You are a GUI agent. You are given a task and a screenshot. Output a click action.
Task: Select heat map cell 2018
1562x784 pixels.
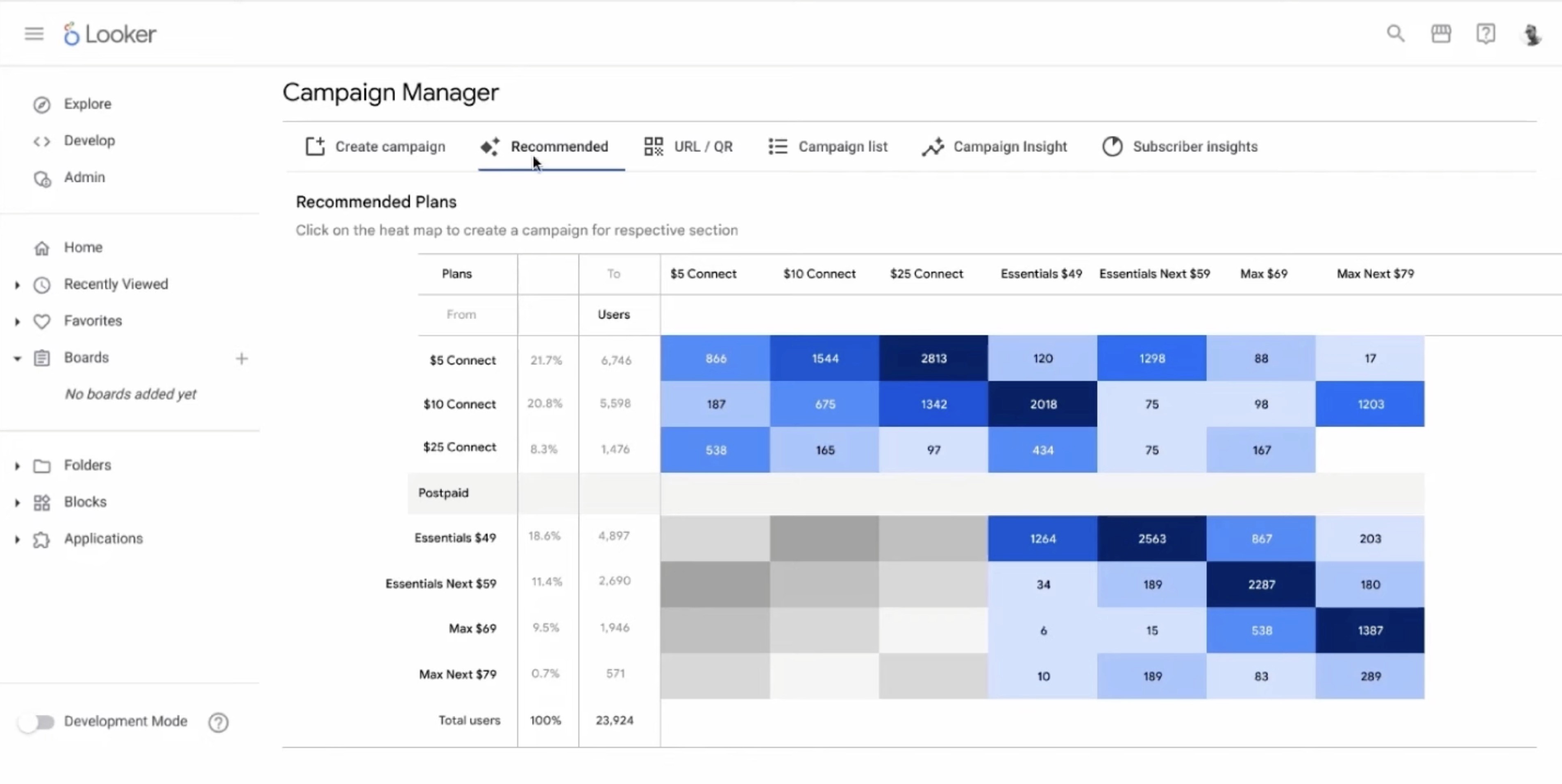click(x=1042, y=404)
